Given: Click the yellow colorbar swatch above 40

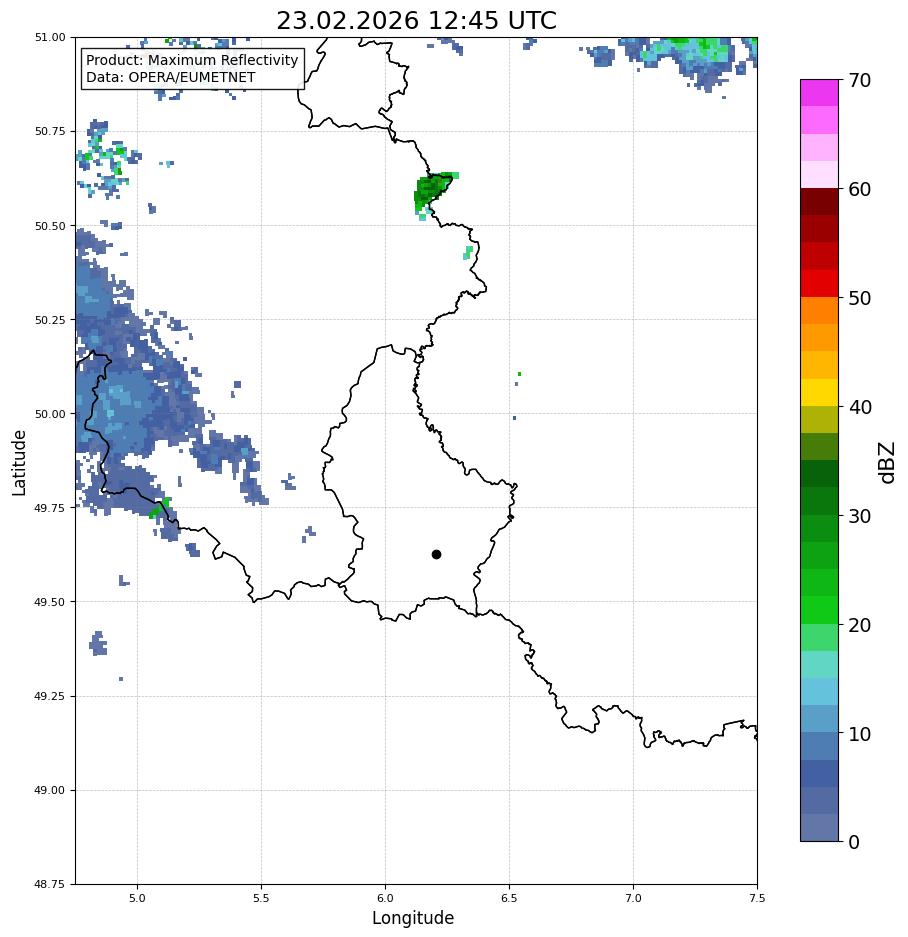Looking at the screenshot, I should 820,393.
